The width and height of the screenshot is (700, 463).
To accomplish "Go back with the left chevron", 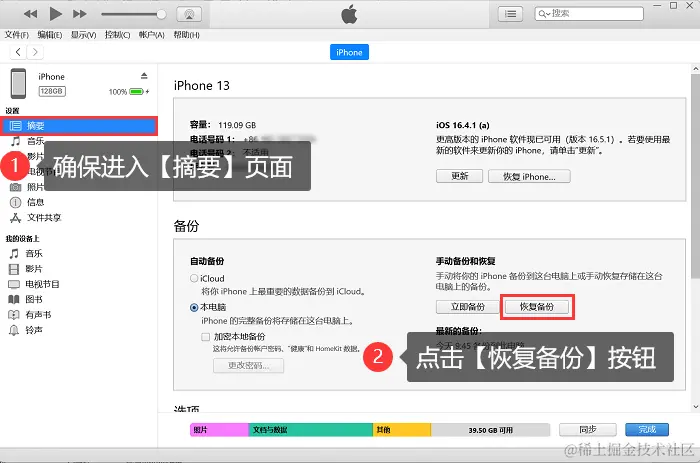I will point(18,52).
